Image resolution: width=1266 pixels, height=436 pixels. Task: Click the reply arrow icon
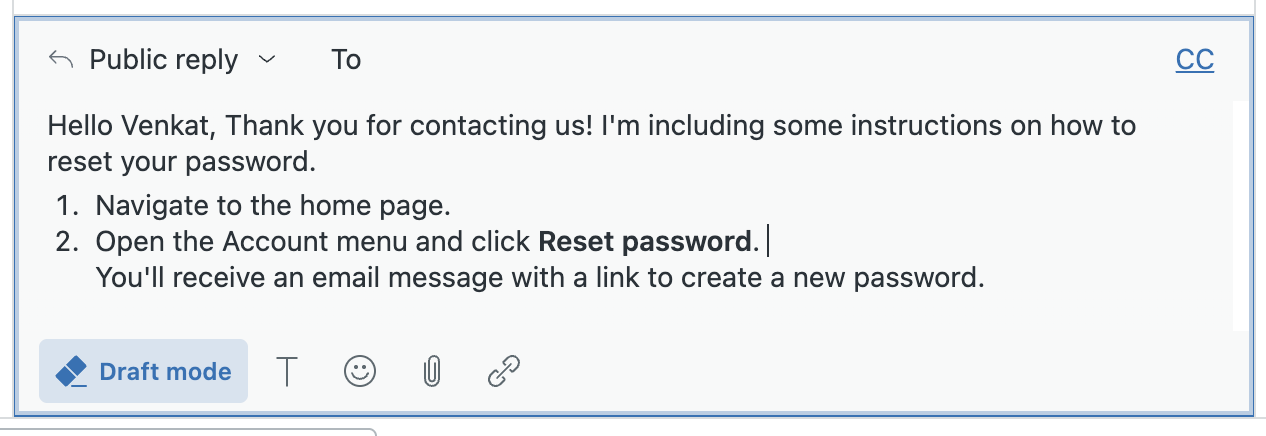point(61,60)
